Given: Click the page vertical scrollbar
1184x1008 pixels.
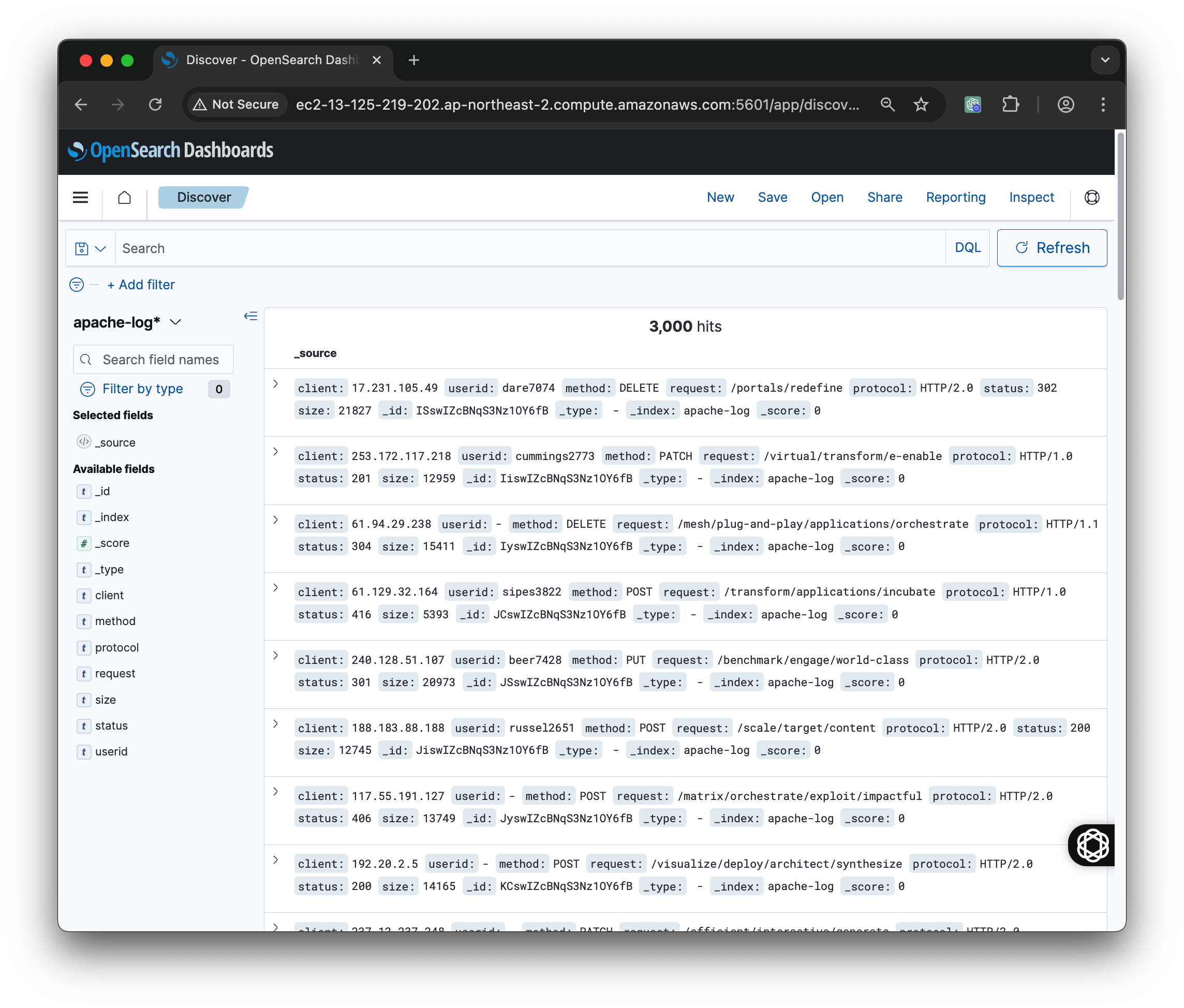Looking at the screenshot, I should 1120,216.
